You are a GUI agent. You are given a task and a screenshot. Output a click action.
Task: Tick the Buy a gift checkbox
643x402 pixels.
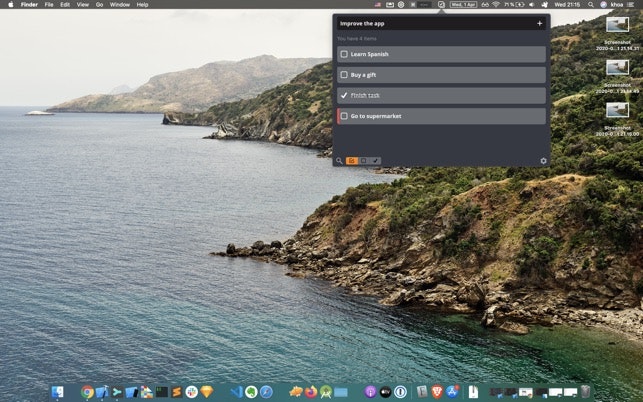click(x=344, y=75)
